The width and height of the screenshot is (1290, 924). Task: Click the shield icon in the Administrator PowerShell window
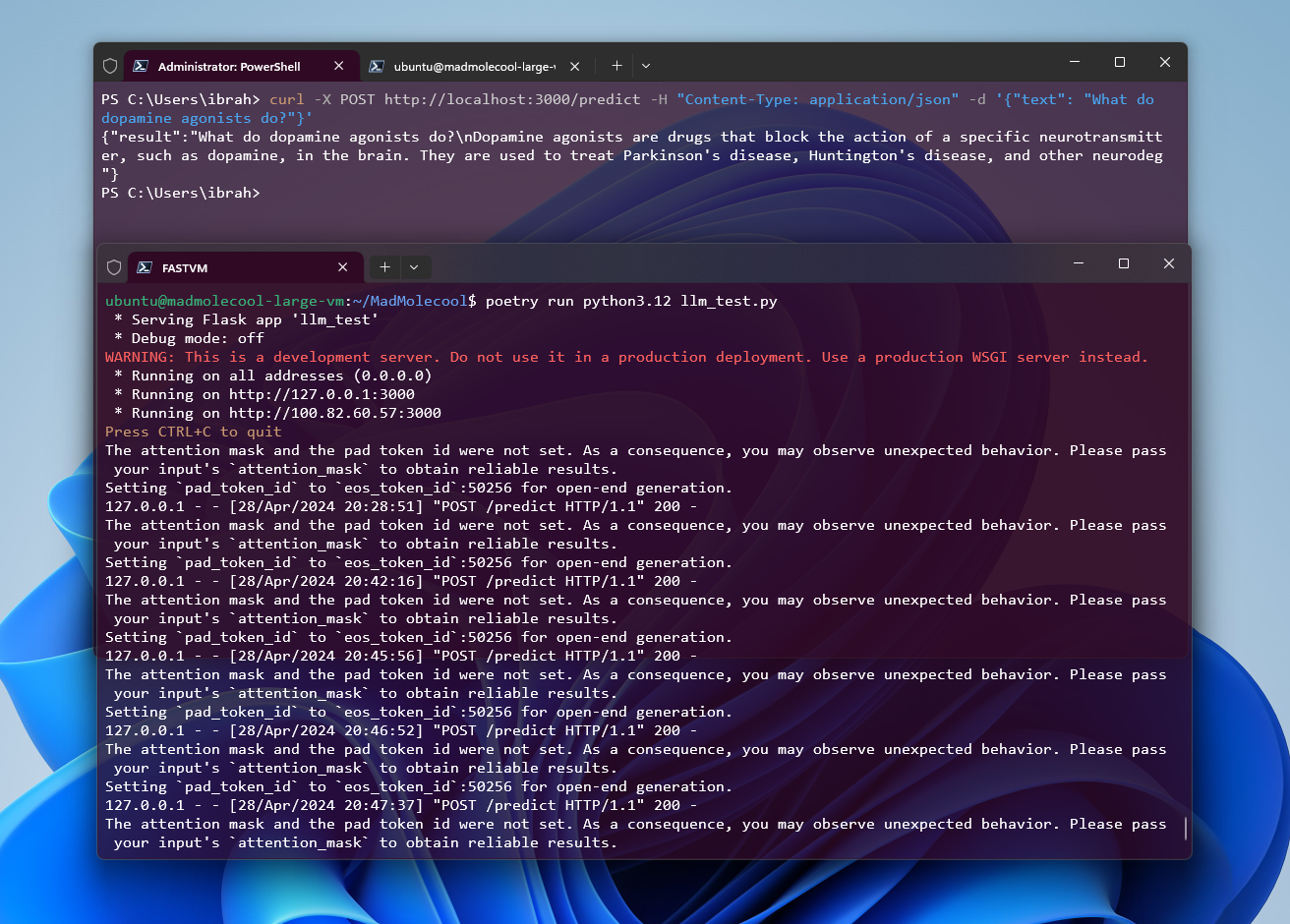click(110, 66)
